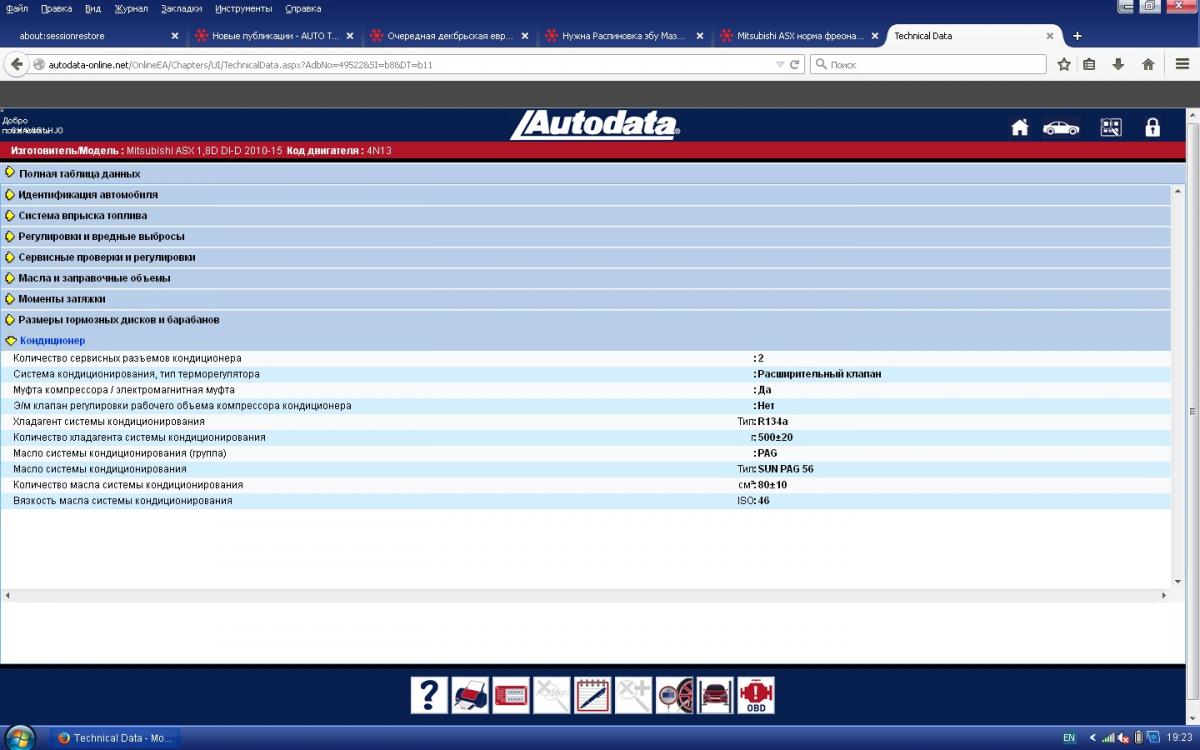Expand 'Сервисные проверки и регулировки' section
The width and height of the screenshot is (1200, 750).
pos(106,257)
